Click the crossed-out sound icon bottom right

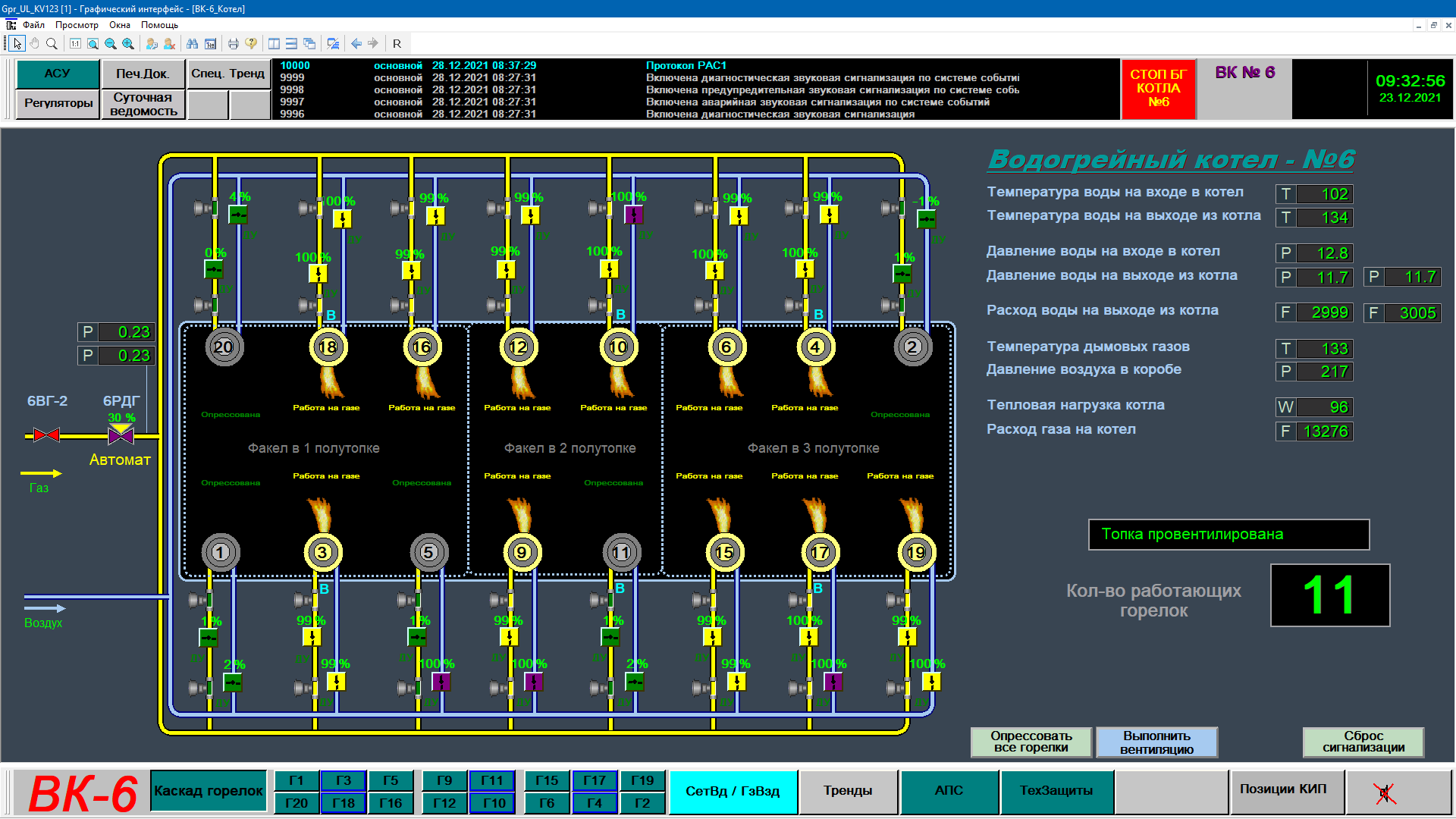click(1384, 792)
